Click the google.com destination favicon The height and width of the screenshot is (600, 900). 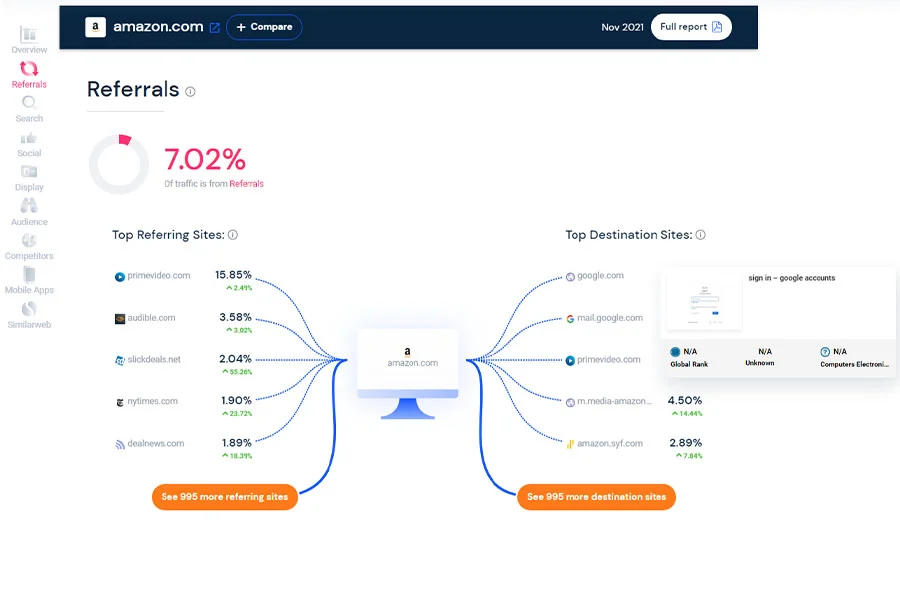(x=570, y=277)
